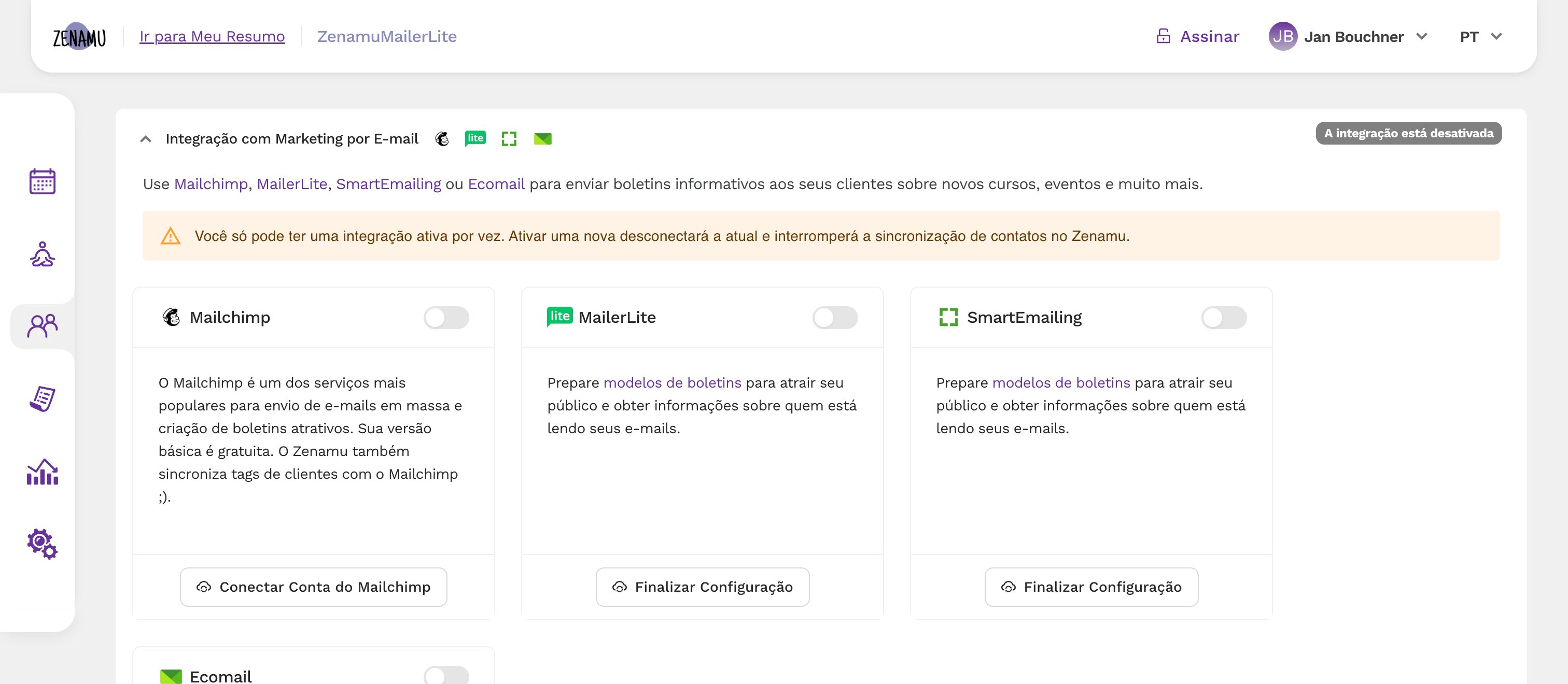
Task: Go to Ir para Meu Resumo
Action: [x=213, y=36]
